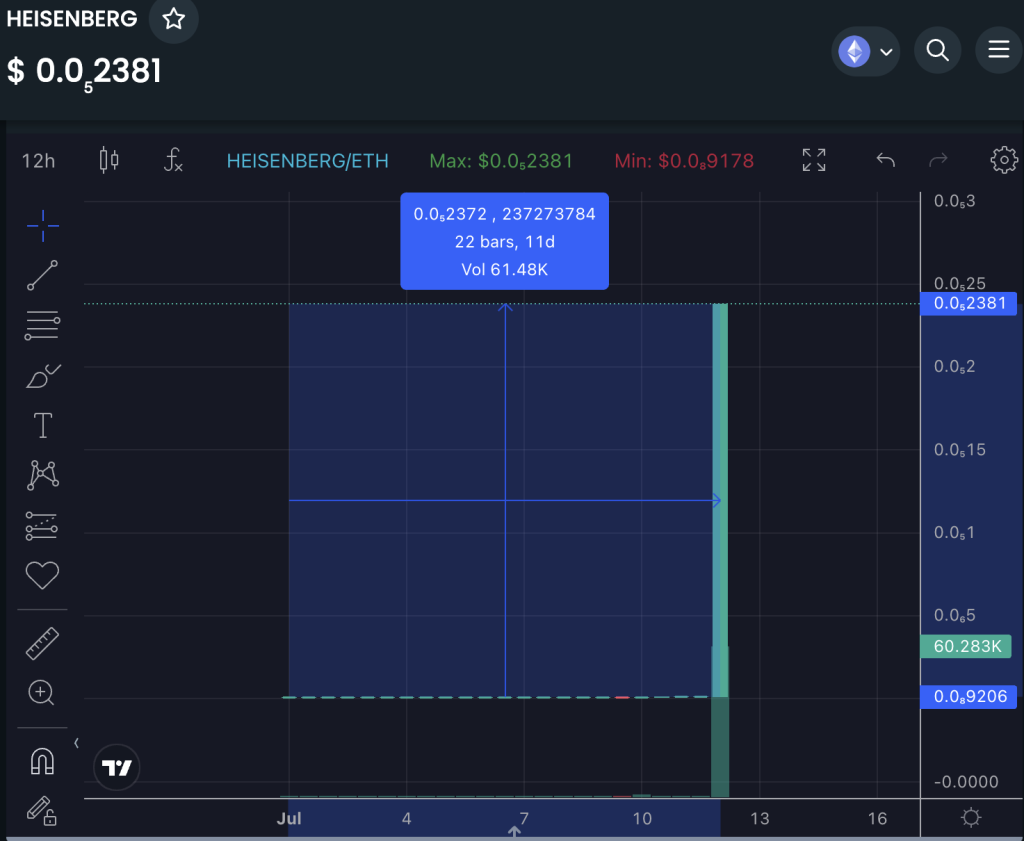Screen dimensions: 1024x841
Task: Collapse the left drawing toolbar
Action: point(77,743)
